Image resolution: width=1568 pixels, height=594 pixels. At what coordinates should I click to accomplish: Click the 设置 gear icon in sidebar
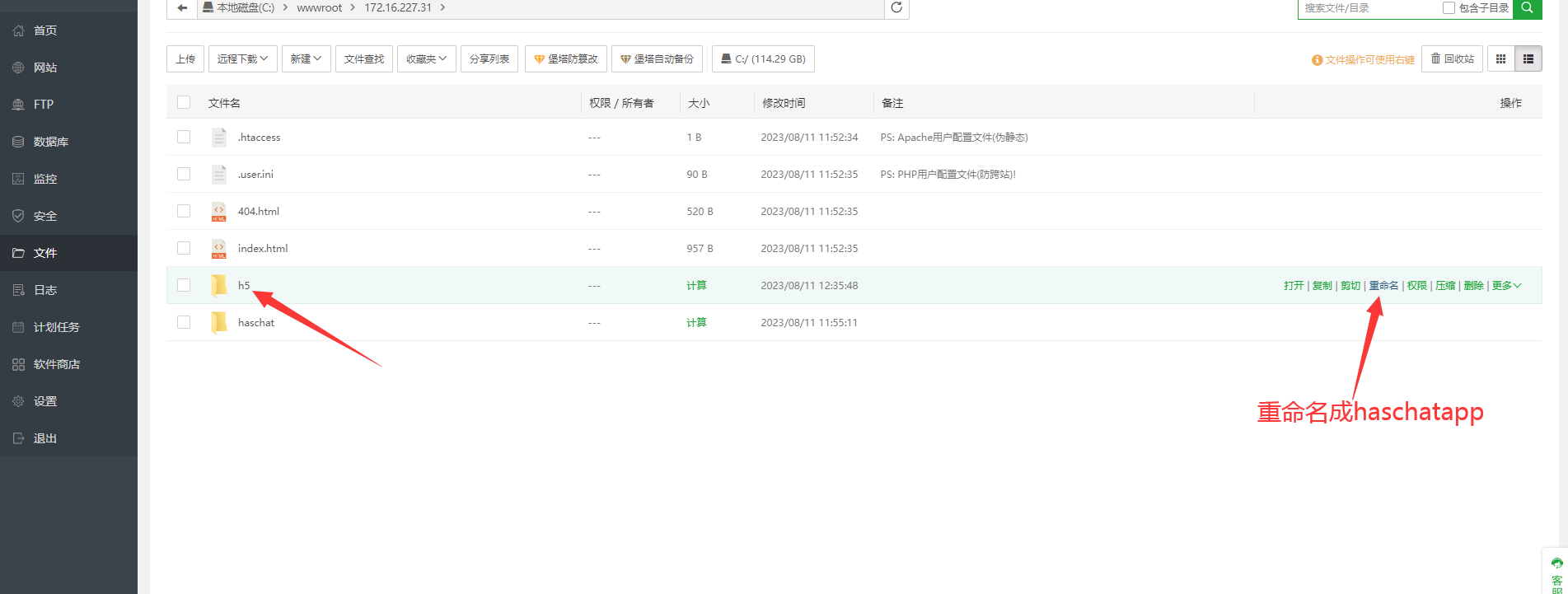tap(18, 401)
